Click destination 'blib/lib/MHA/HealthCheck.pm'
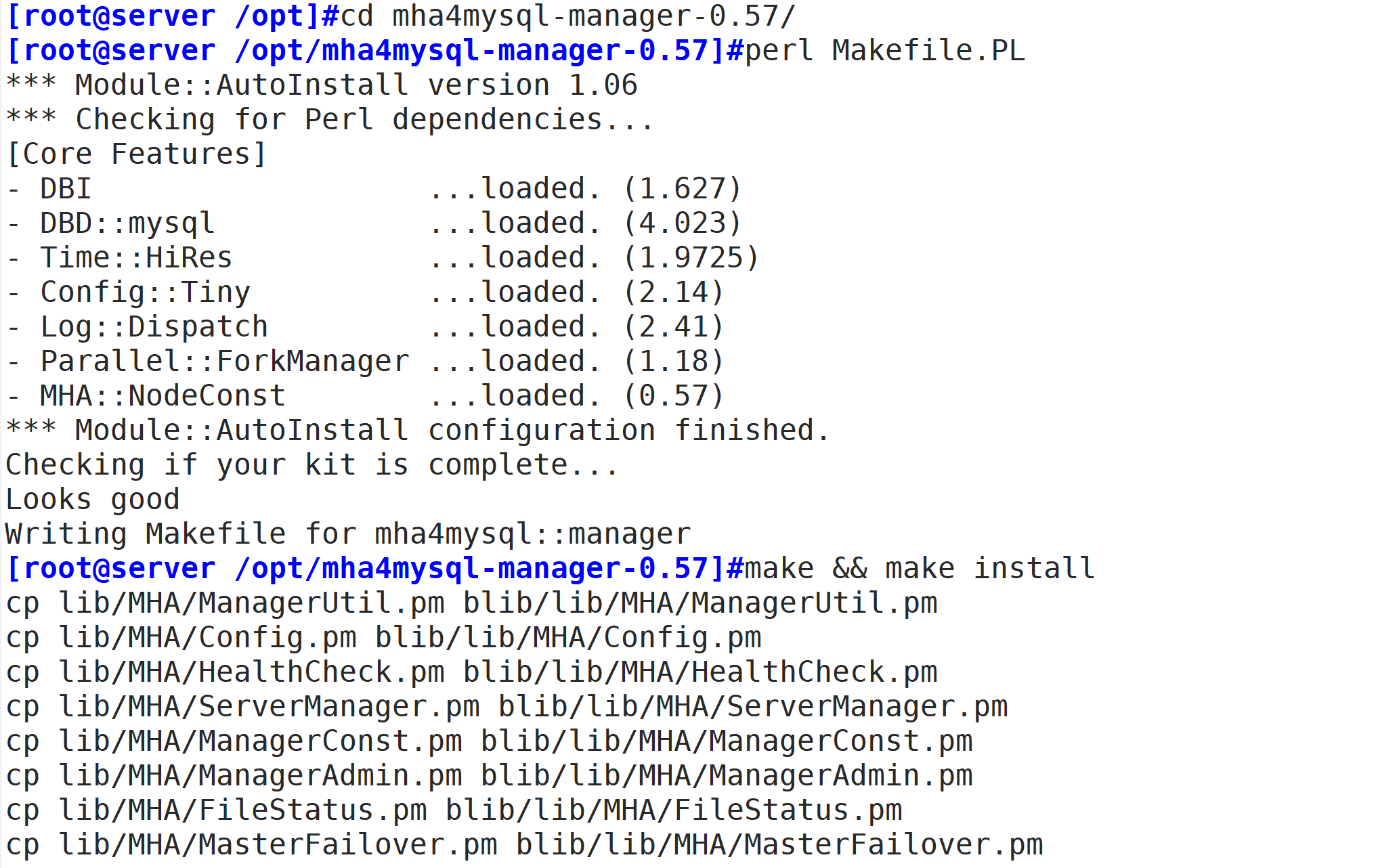1378x868 pixels. (701, 672)
